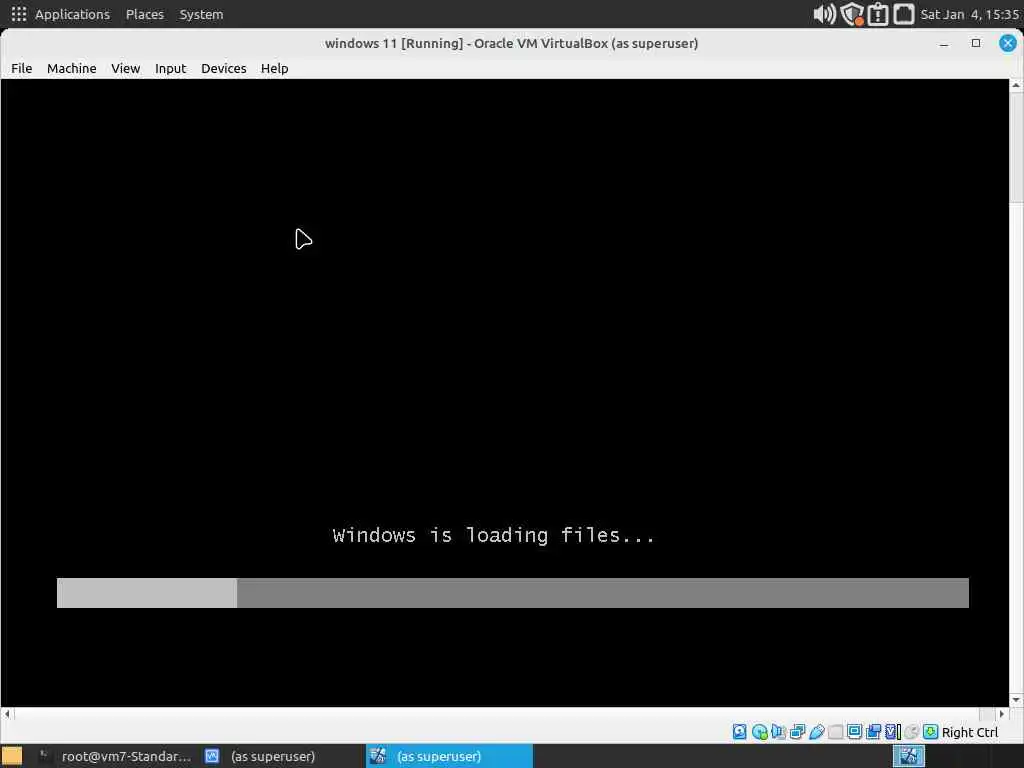Click the Right Ctrl host key label
Viewport: 1024px width, 768px height.
[970, 733]
